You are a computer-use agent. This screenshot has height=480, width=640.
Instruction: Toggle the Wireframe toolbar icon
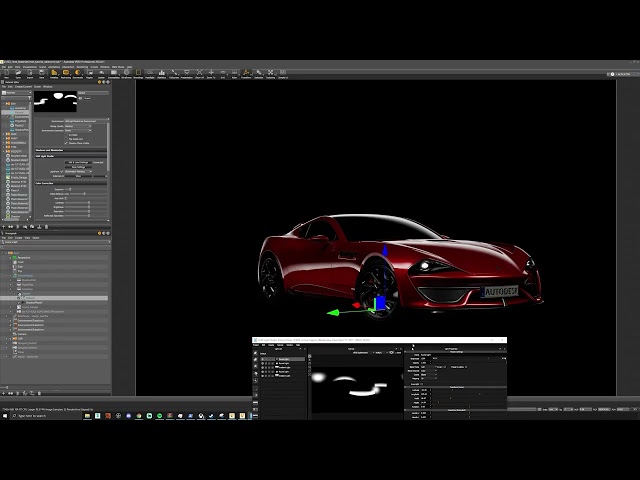click(x=127, y=73)
